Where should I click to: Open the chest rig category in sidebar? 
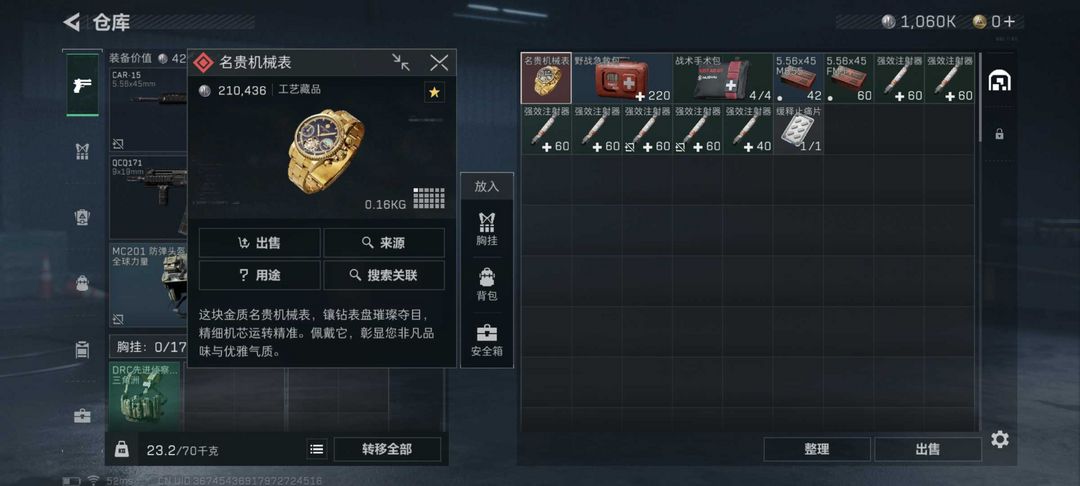[82, 151]
